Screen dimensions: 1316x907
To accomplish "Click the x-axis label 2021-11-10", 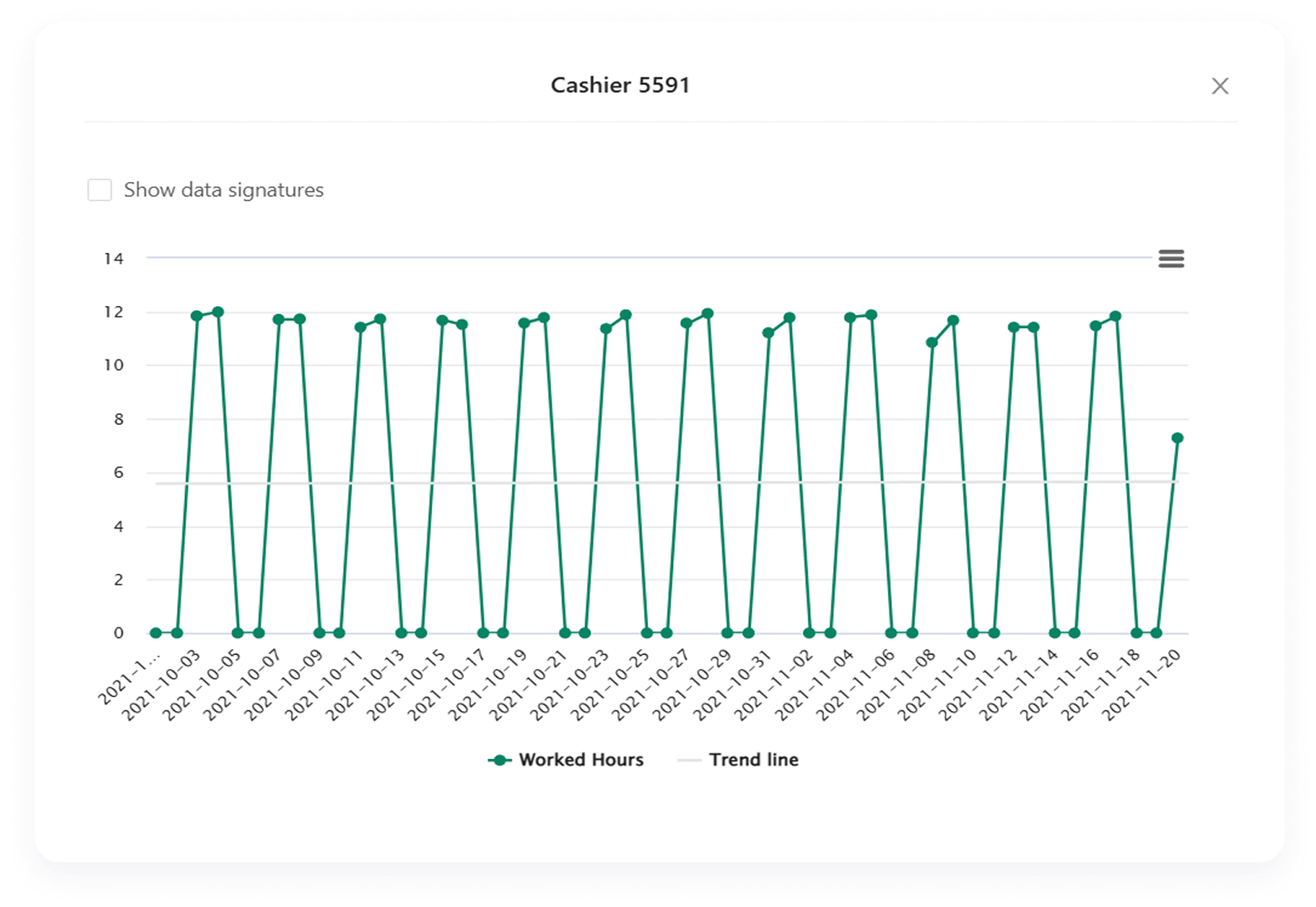I will 938,685.
